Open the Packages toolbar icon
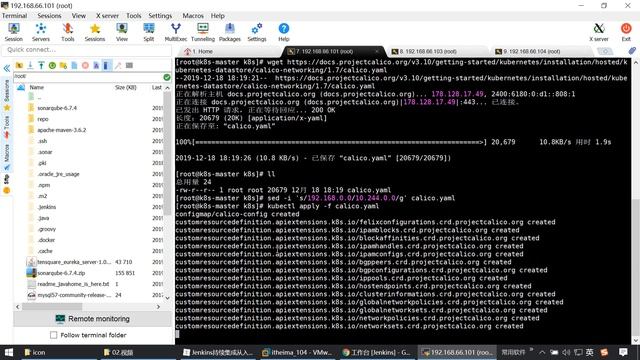The width and height of the screenshot is (640, 360). pyautogui.click(x=230, y=32)
